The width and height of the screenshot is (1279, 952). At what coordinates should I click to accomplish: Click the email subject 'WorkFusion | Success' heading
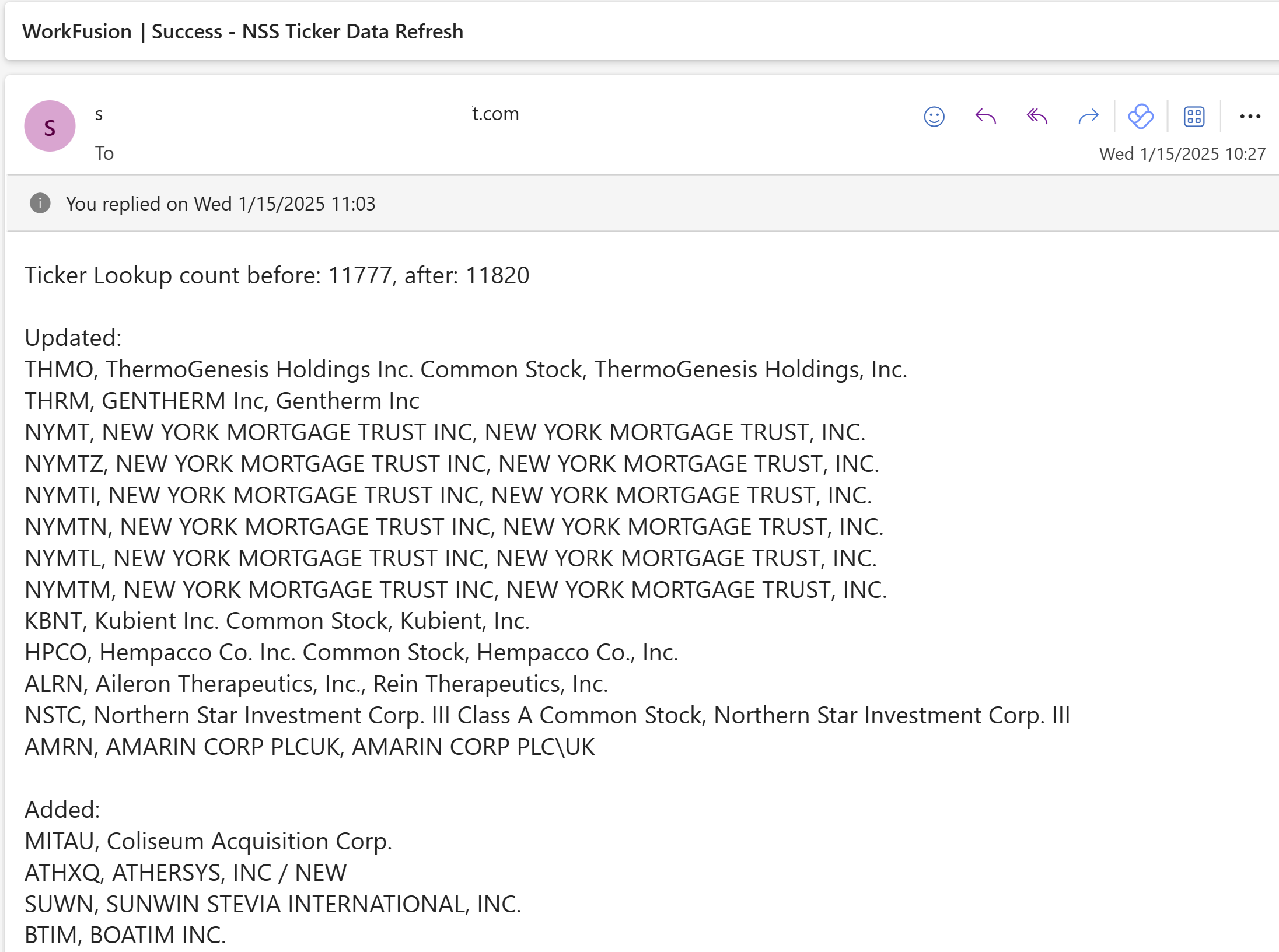tap(243, 31)
